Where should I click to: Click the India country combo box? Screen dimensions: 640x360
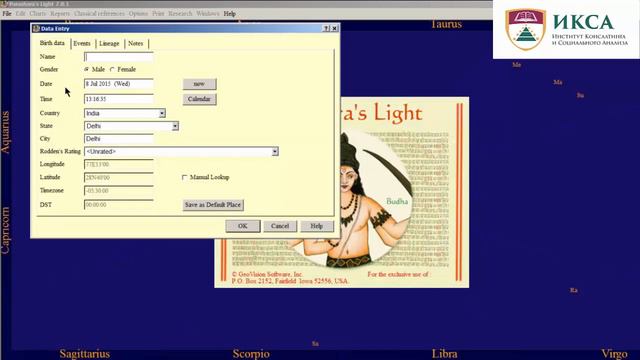tap(124, 113)
